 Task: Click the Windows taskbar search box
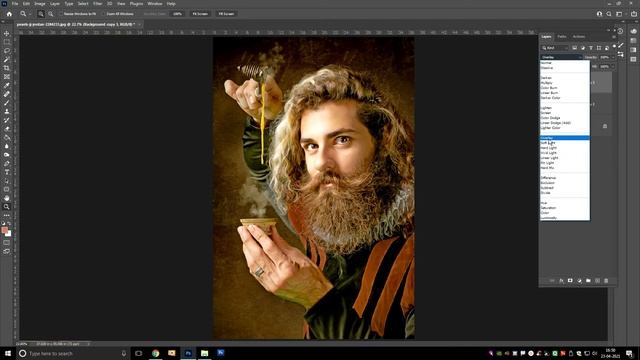point(73,353)
